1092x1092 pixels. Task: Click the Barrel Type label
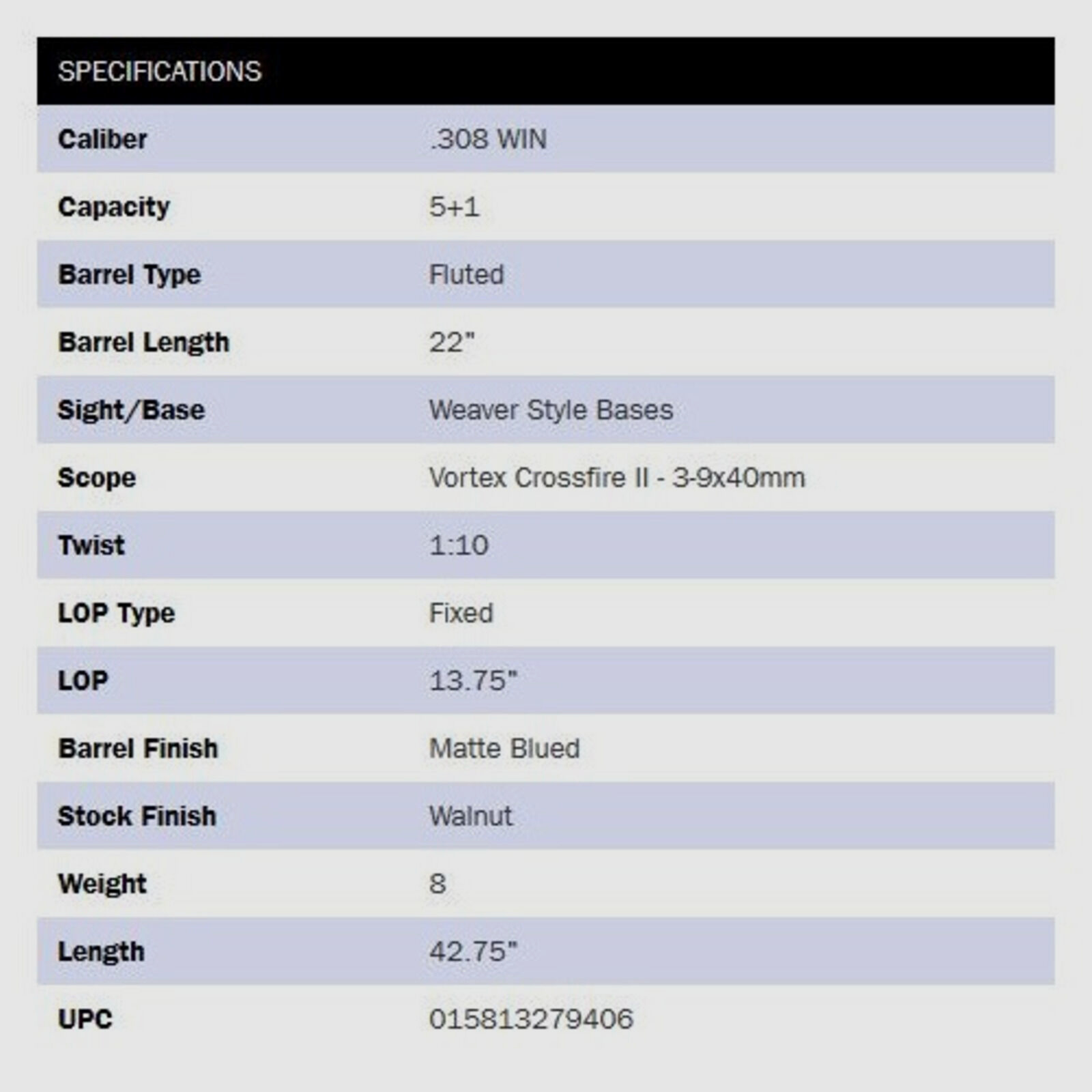tap(130, 274)
